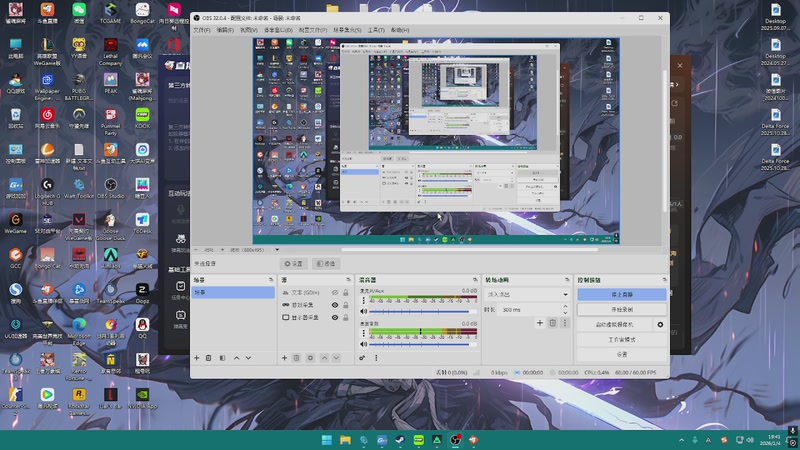The width and height of the screenshot is (800, 450).
Task: Mute Mic/Aux using its speaker icon
Action: coord(362,311)
